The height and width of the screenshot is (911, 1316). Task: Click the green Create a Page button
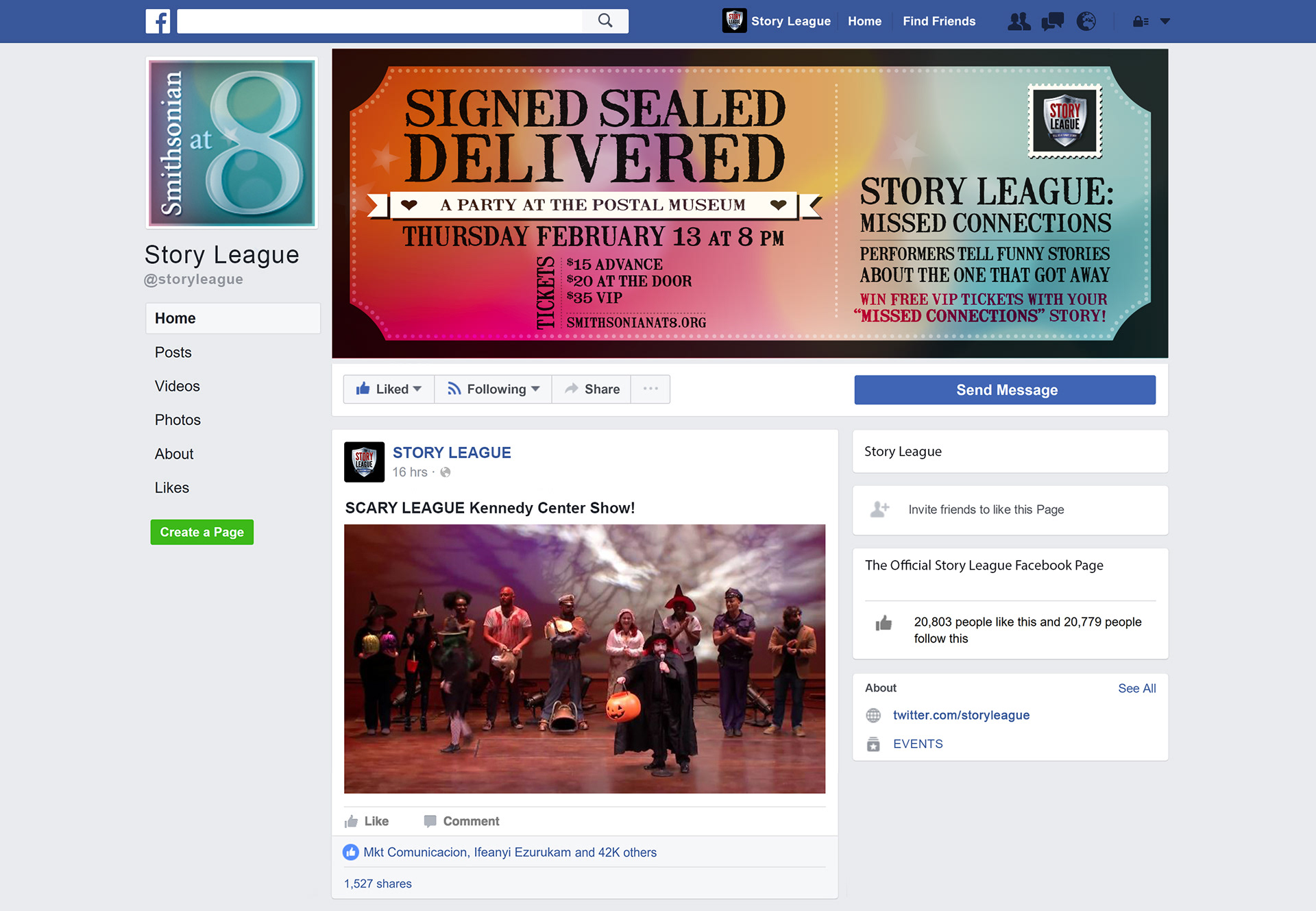click(202, 532)
